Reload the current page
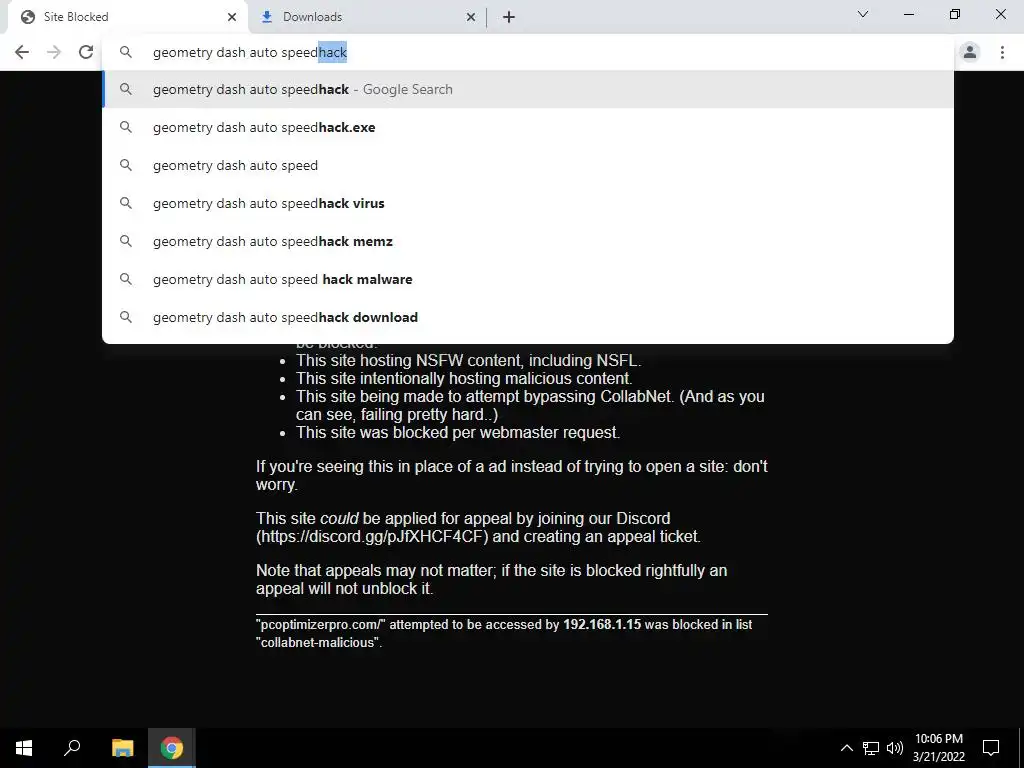The image size is (1024, 768). [x=86, y=52]
